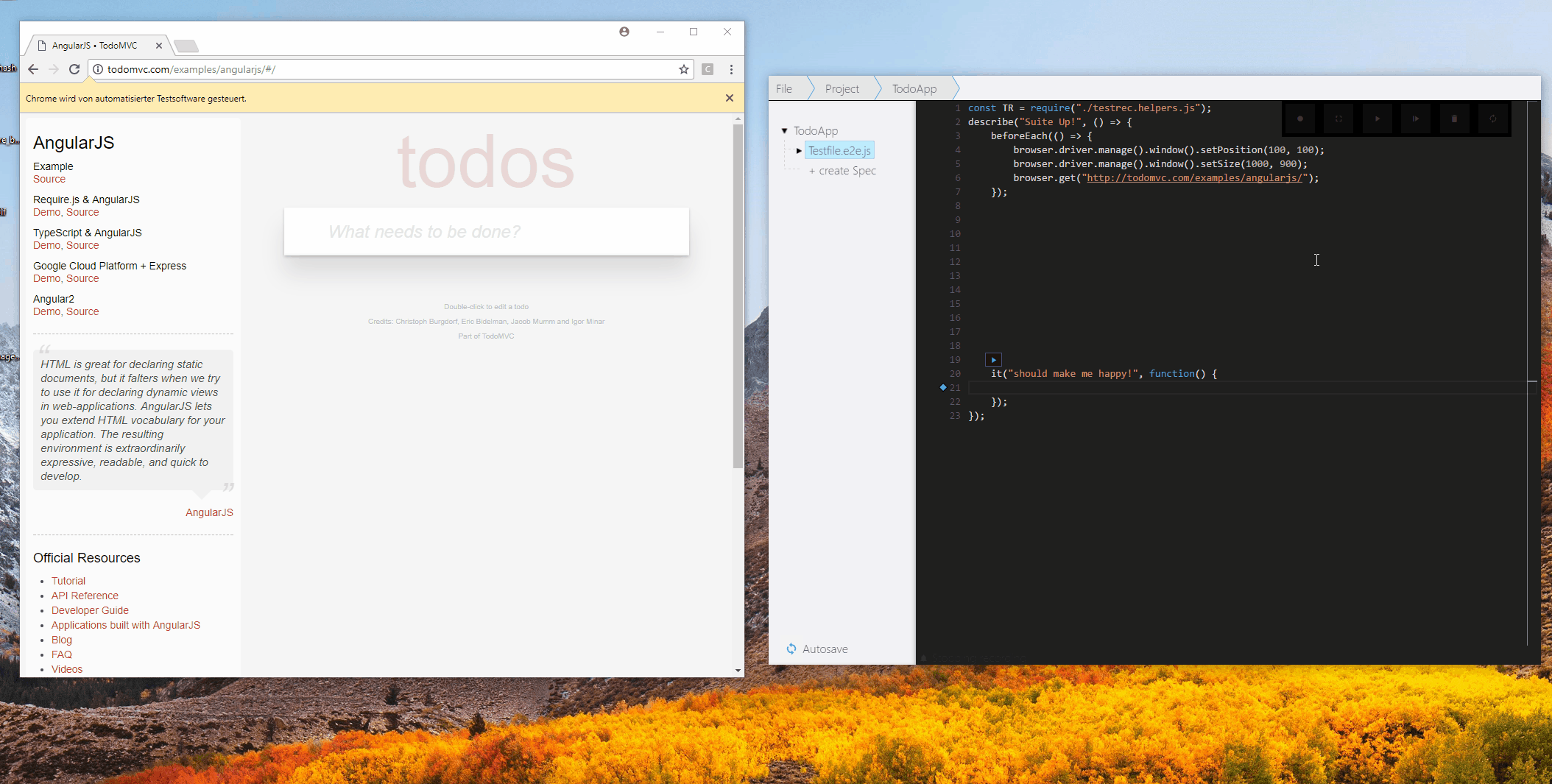Bookmark this page with the star icon
The image size is (1552, 784).
684,69
